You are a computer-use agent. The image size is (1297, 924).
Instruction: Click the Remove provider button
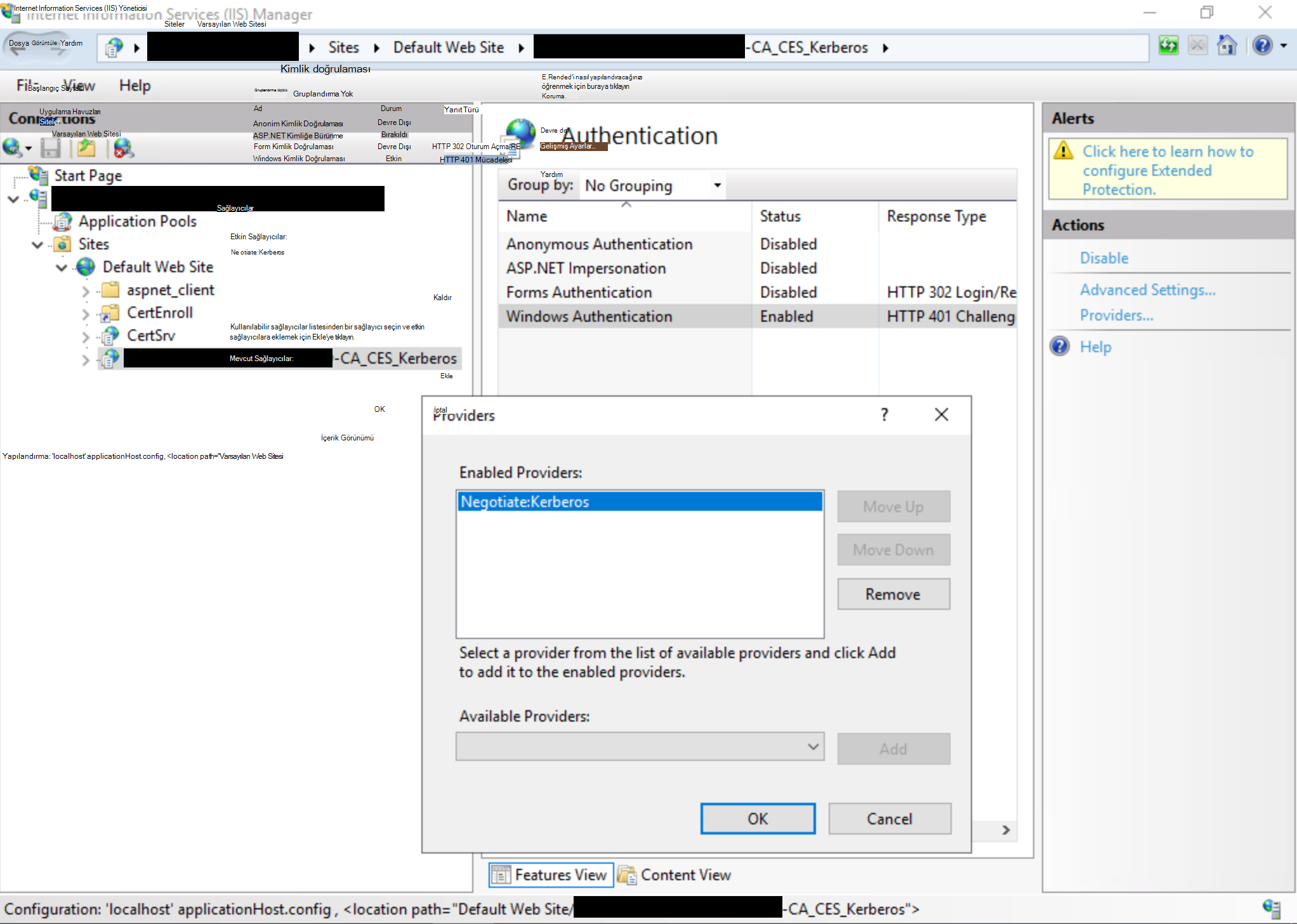coord(893,594)
